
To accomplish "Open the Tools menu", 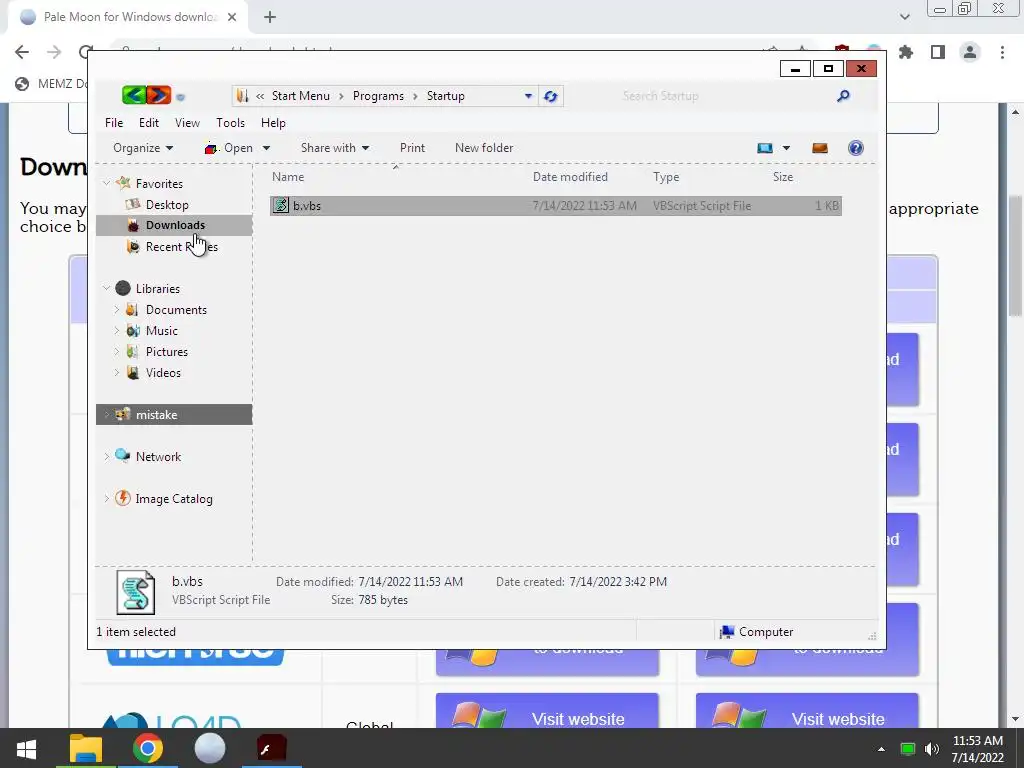I will [x=231, y=123].
